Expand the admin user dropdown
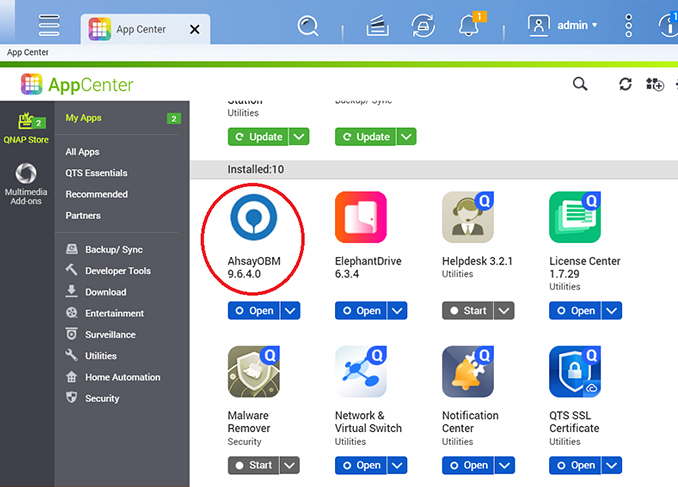Viewport: 678px width, 487px height. 595,25
